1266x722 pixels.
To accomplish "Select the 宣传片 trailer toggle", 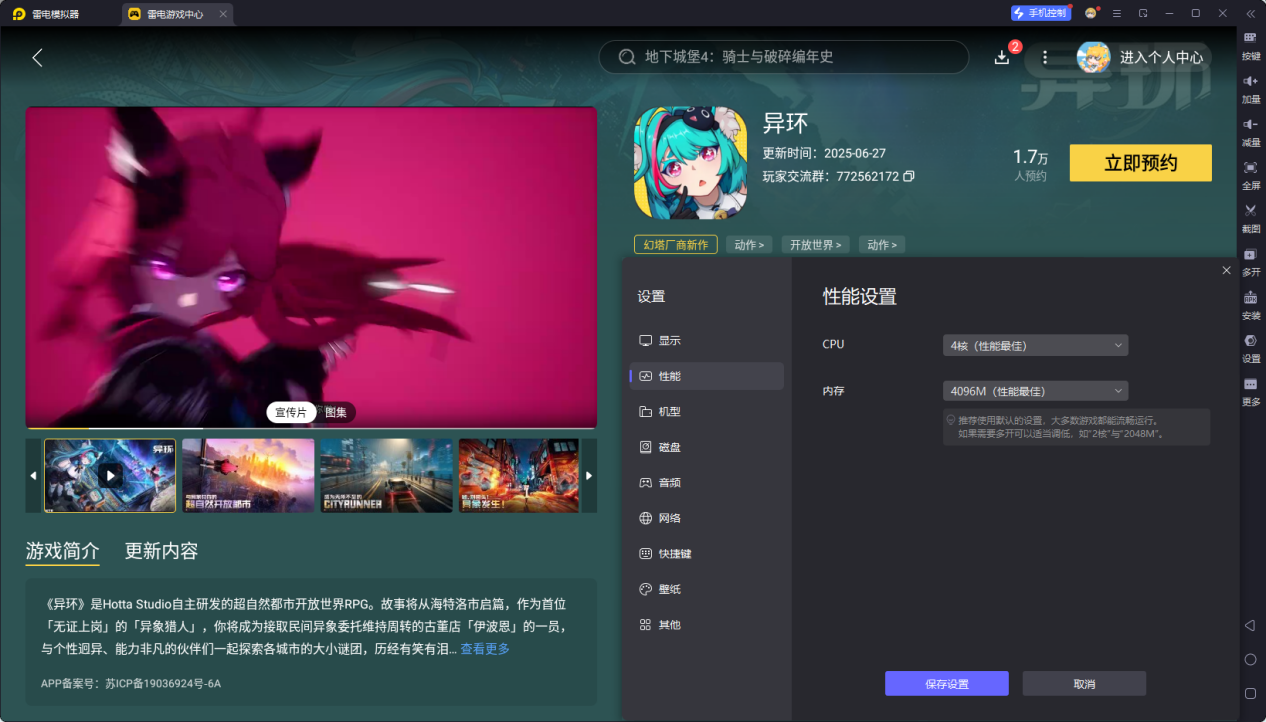I will [291, 412].
